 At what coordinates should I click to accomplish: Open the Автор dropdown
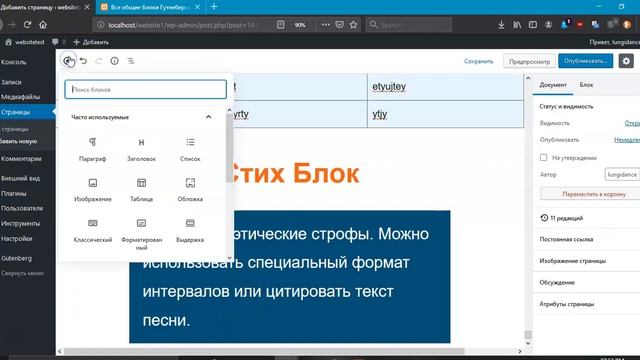coord(622,174)
